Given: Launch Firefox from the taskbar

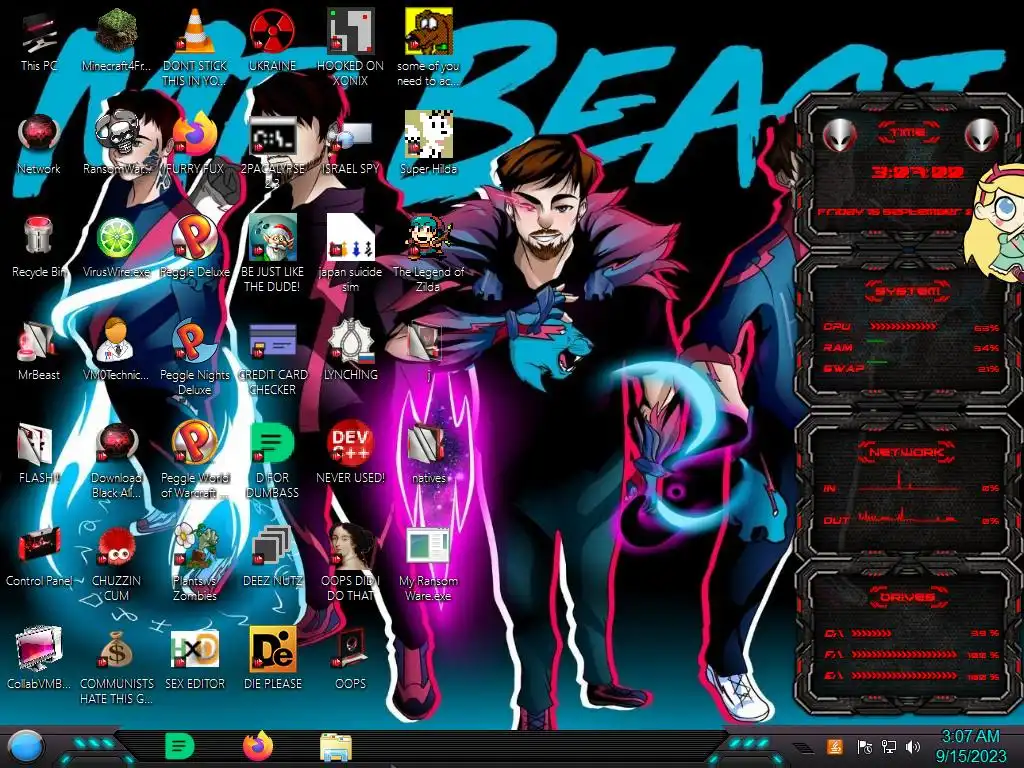Looking at the screenshot, I should pos(258,746).
